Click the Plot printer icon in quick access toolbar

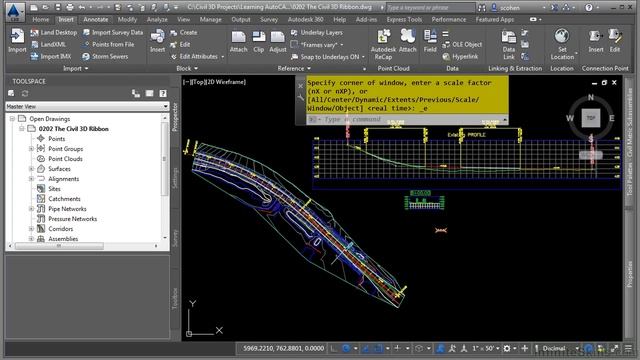coord(70,7)
